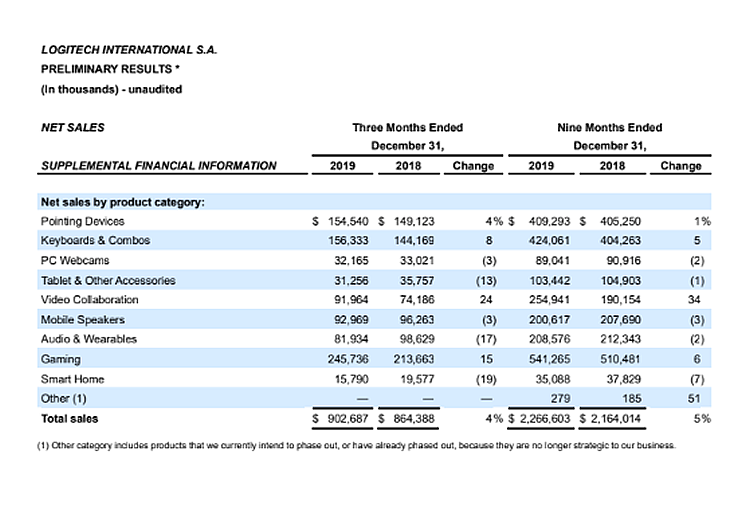Click the nine-month value 424,061

[x=550, y=241]
